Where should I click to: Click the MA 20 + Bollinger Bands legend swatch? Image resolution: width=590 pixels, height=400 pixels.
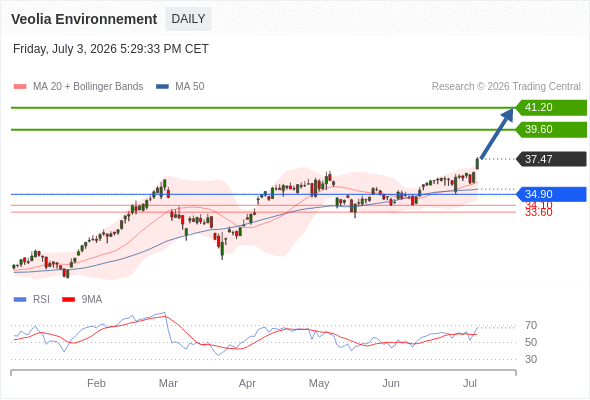coord(20,87)
